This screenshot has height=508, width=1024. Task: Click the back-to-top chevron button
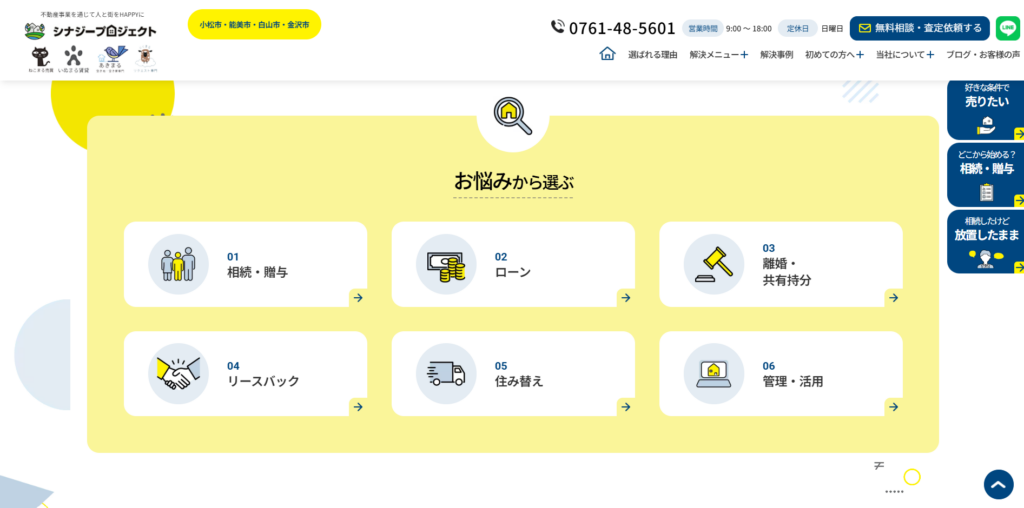(x=999, y=484)
